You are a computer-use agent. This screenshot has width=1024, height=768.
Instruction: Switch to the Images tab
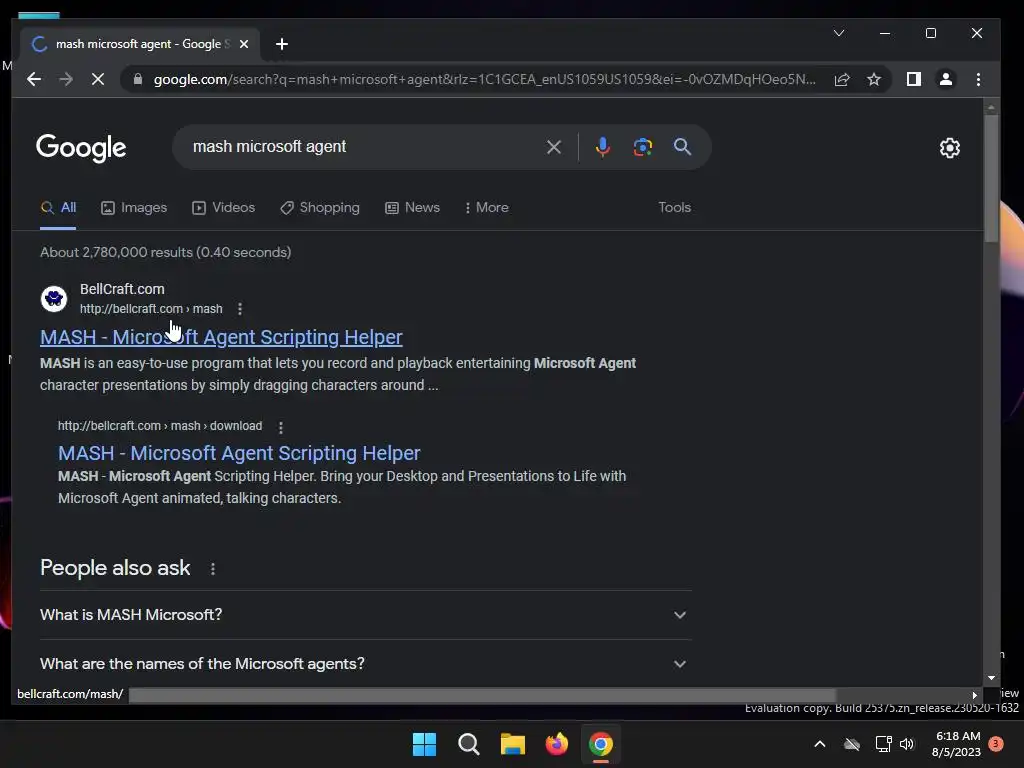point(134,208)
